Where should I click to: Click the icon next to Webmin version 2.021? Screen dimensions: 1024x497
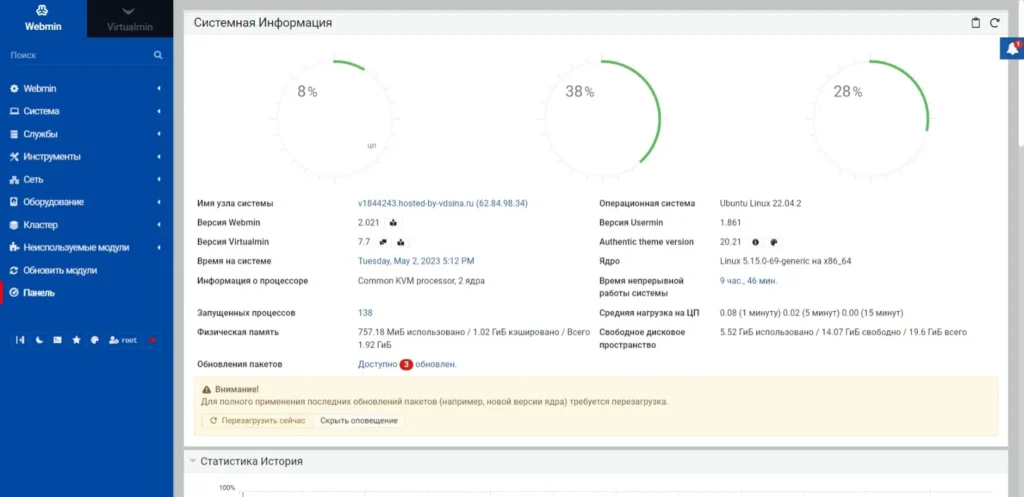tap(393, 223)
